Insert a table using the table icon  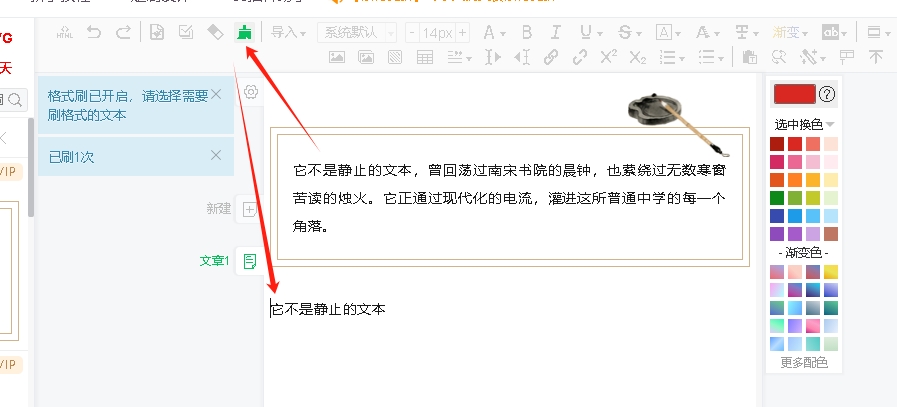point(425,57)
